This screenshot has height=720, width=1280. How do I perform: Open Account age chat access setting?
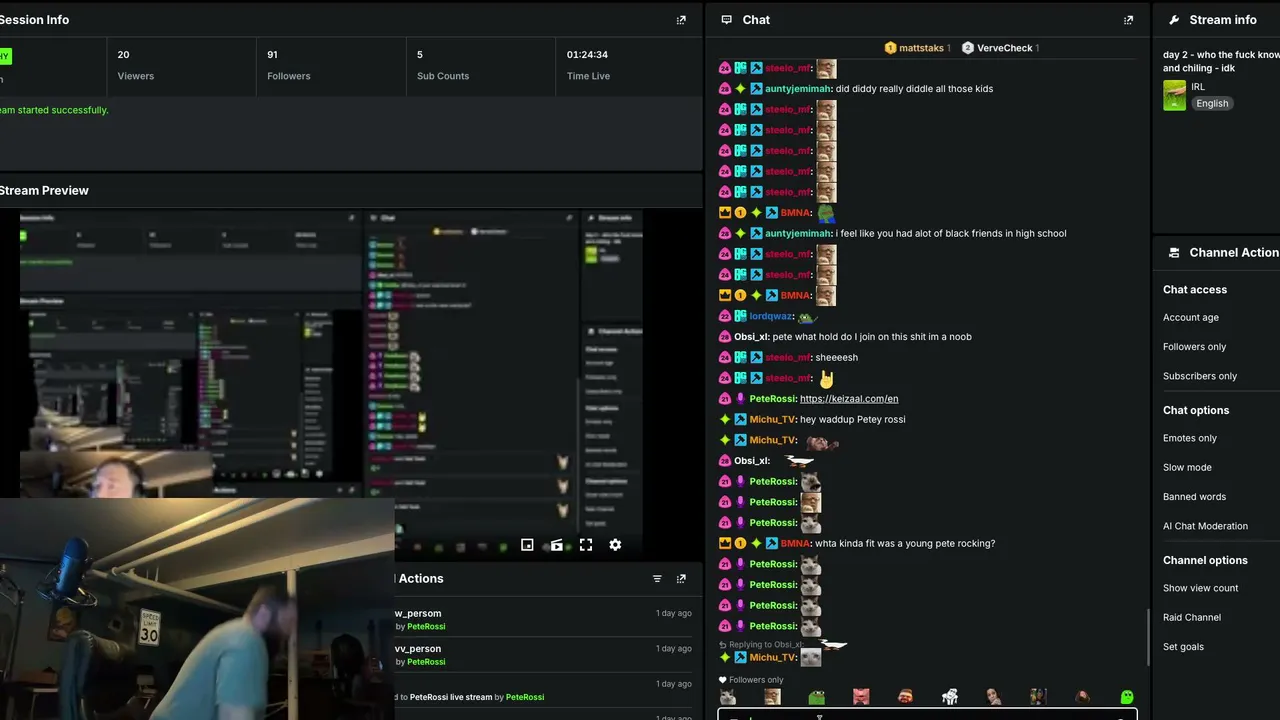pyautogui.click(x=1191, y=318)
